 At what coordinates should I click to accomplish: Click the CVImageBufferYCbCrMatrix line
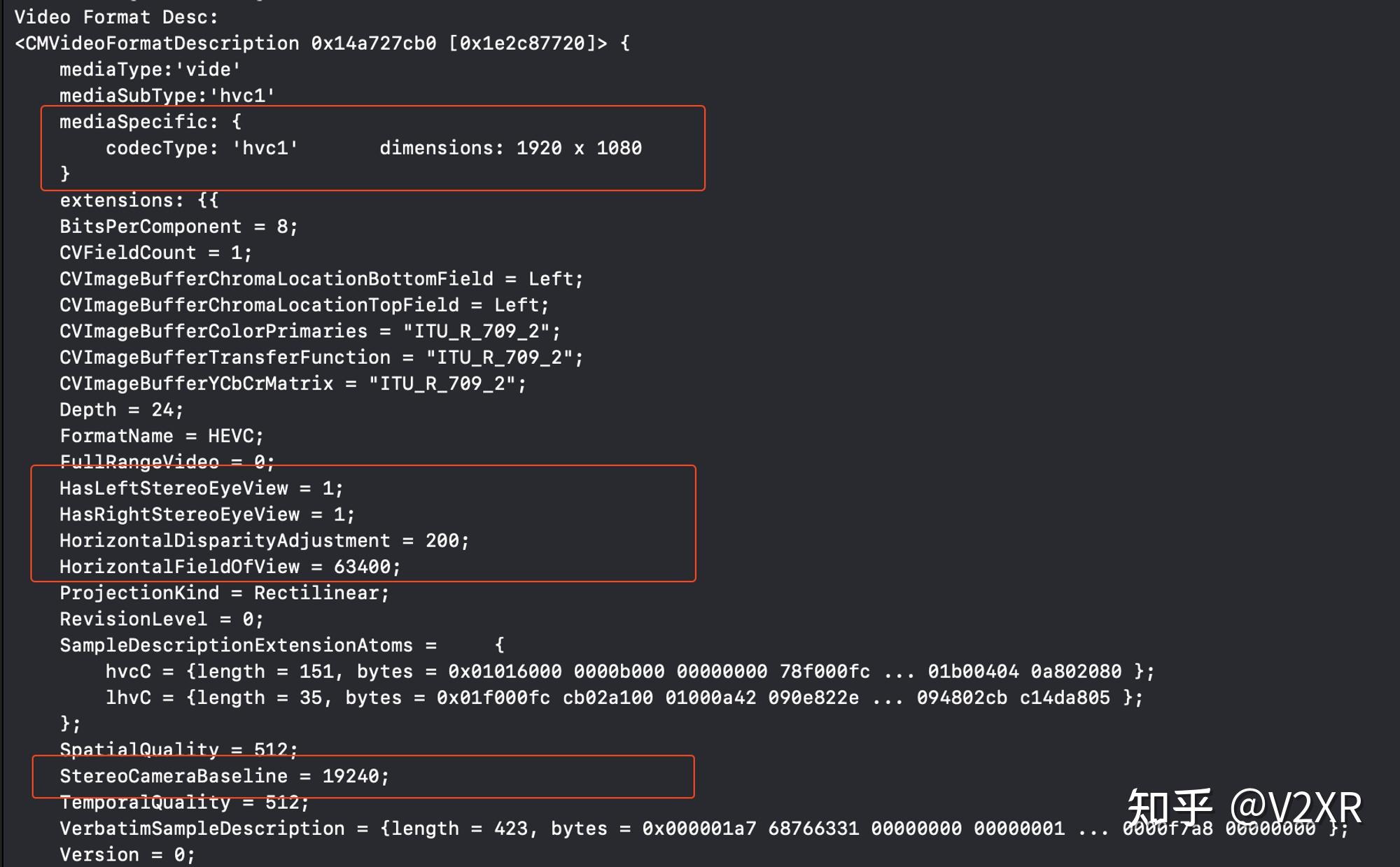click(x=293, y=383)
